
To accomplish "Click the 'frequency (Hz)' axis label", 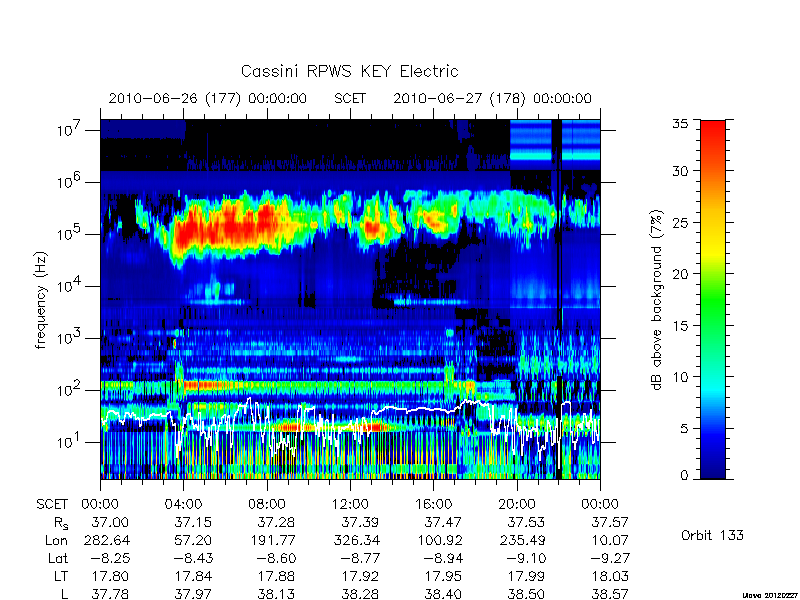I will click(41, 300).
